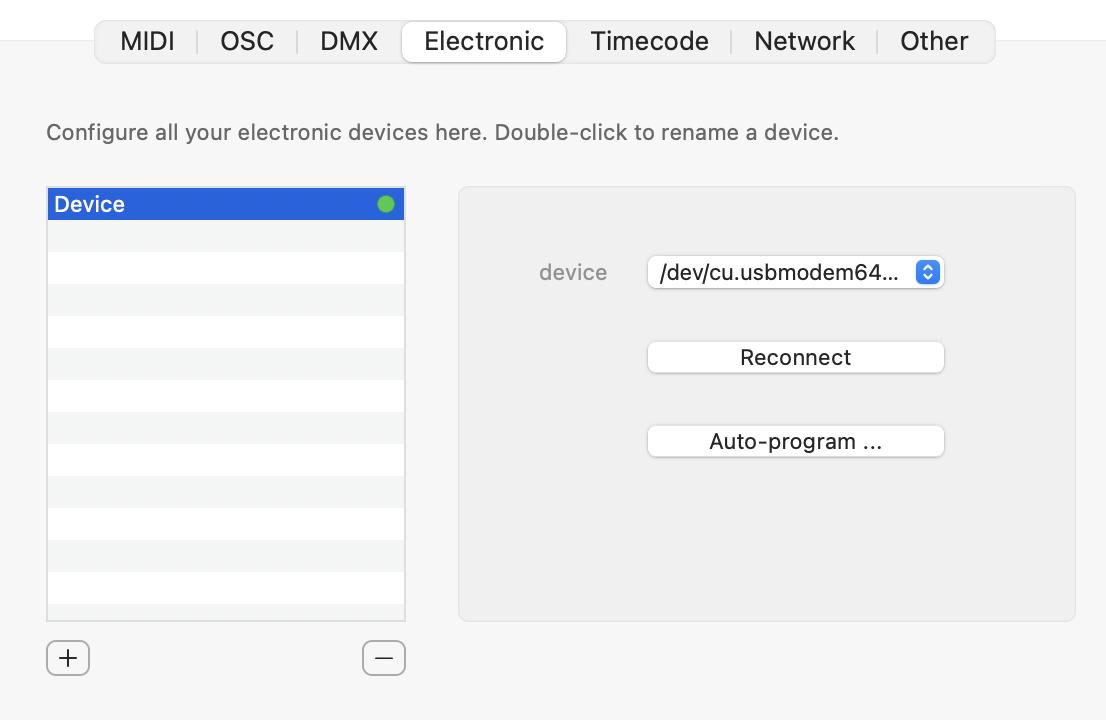1106x720 pixels.
Task: Show the Other tab
Action: pos(934,42)
